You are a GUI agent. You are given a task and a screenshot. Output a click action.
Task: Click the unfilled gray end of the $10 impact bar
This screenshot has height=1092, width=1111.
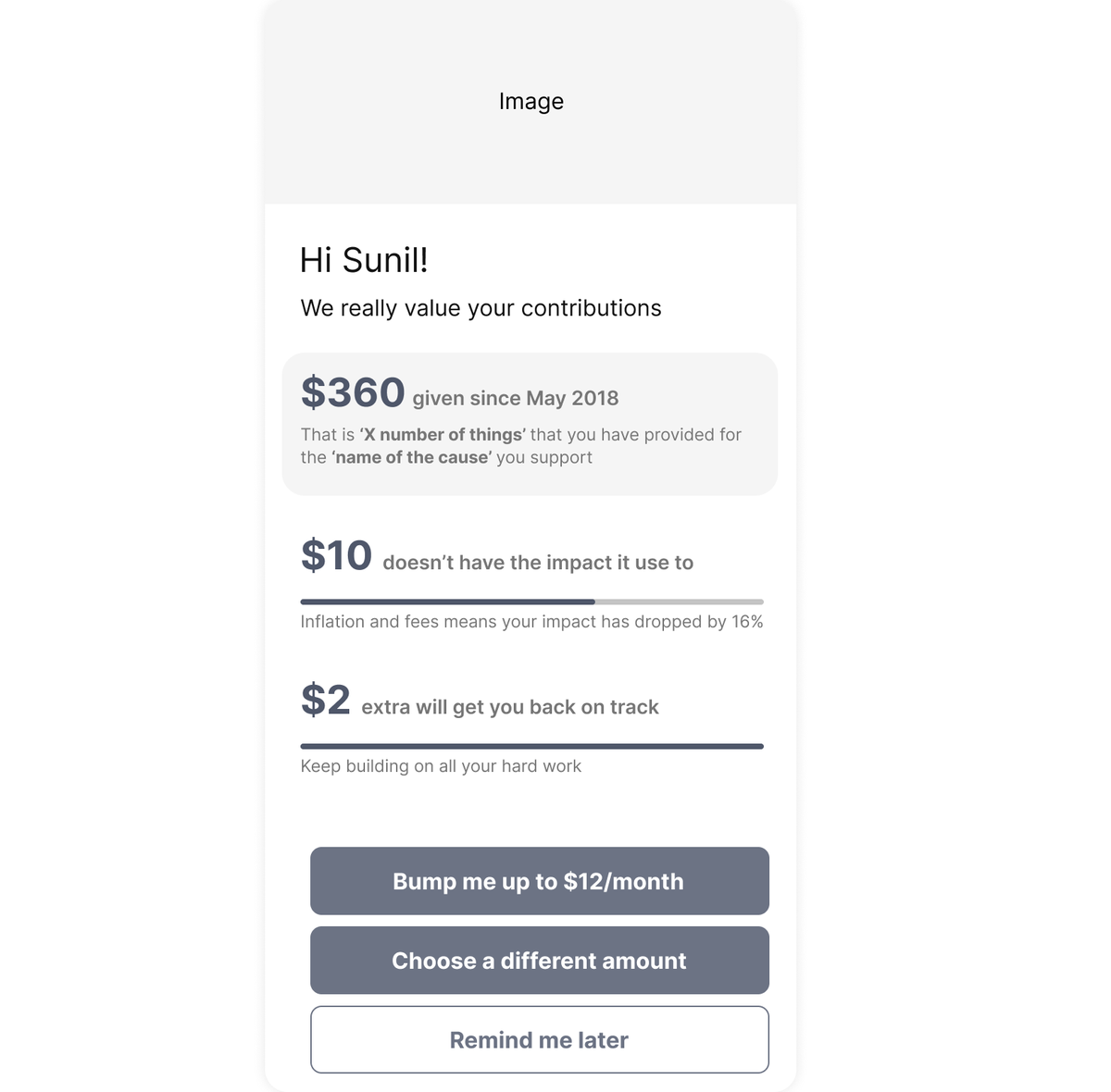(679, 602)
